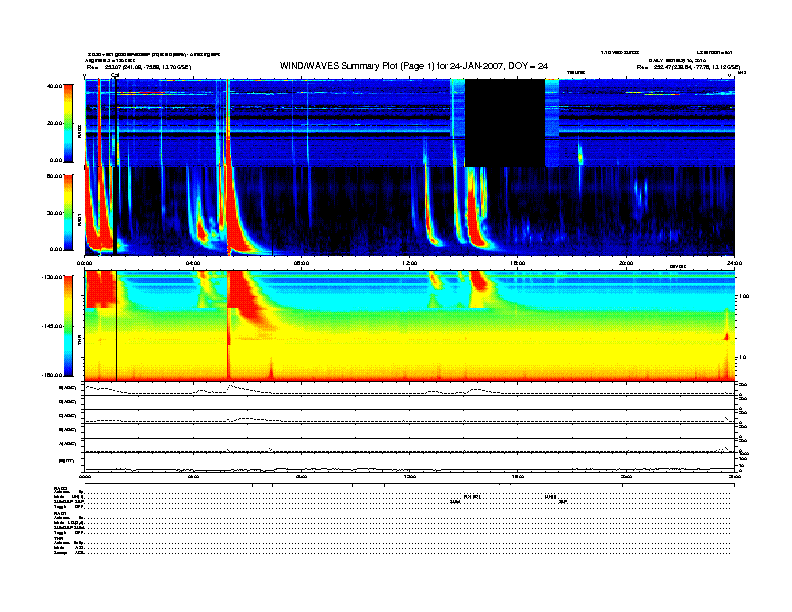Click the 24:00 tick label under RAD1 spectrogram

tap(734, 263)
